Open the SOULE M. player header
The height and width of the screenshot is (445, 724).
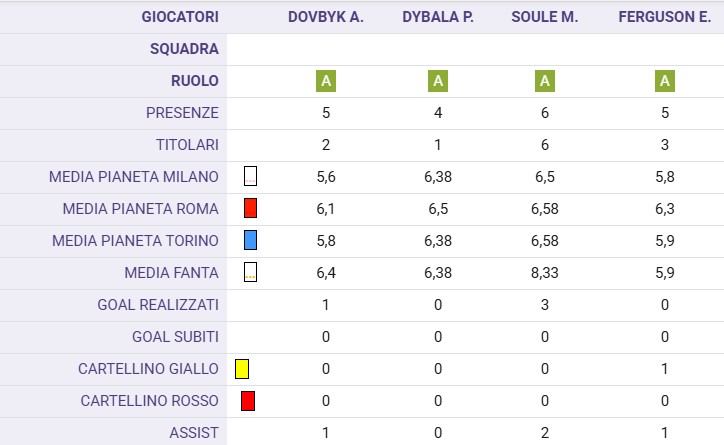545,17
